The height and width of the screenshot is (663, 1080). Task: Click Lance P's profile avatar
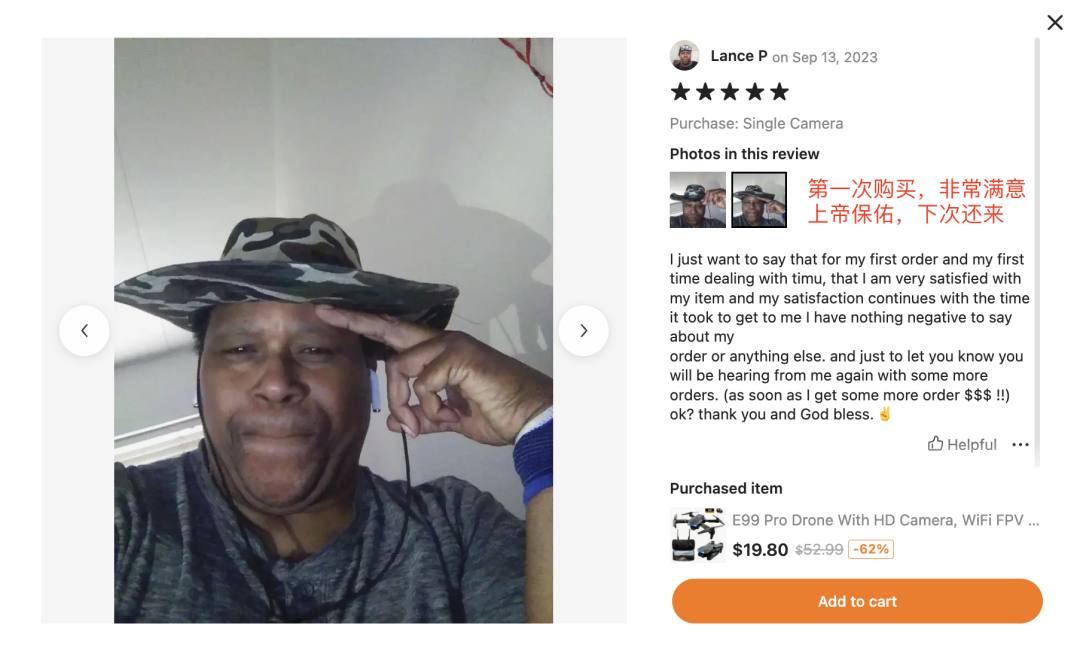pos(684,56)
